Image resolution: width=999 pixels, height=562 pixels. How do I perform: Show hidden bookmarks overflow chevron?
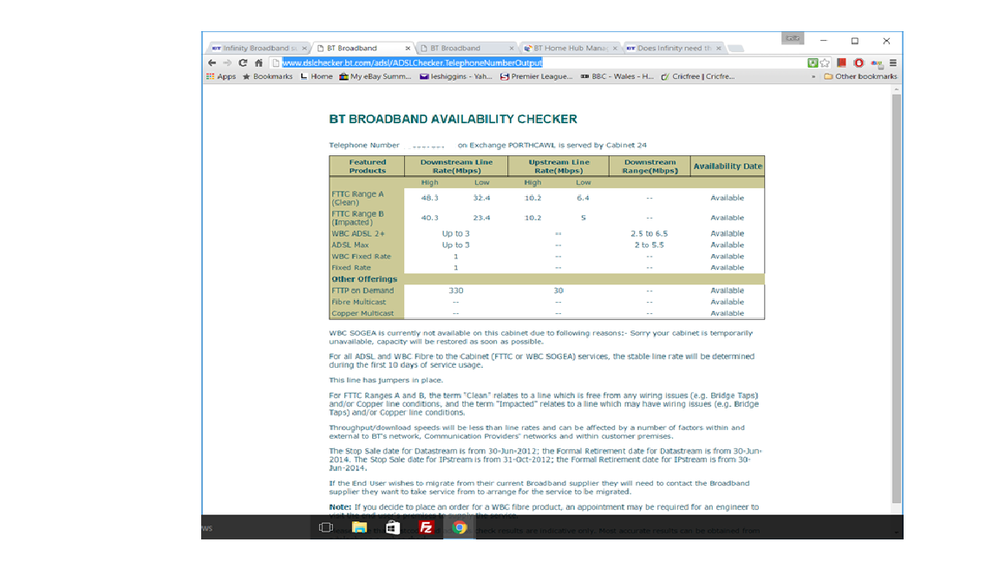tap(813, 76)
